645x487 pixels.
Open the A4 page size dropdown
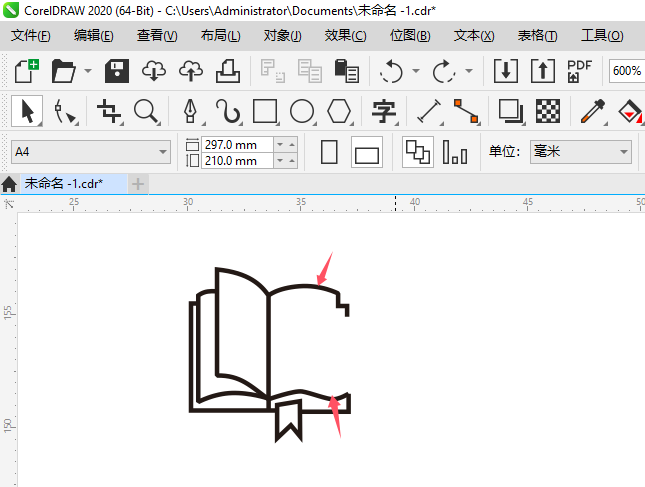tap(163, 152)
